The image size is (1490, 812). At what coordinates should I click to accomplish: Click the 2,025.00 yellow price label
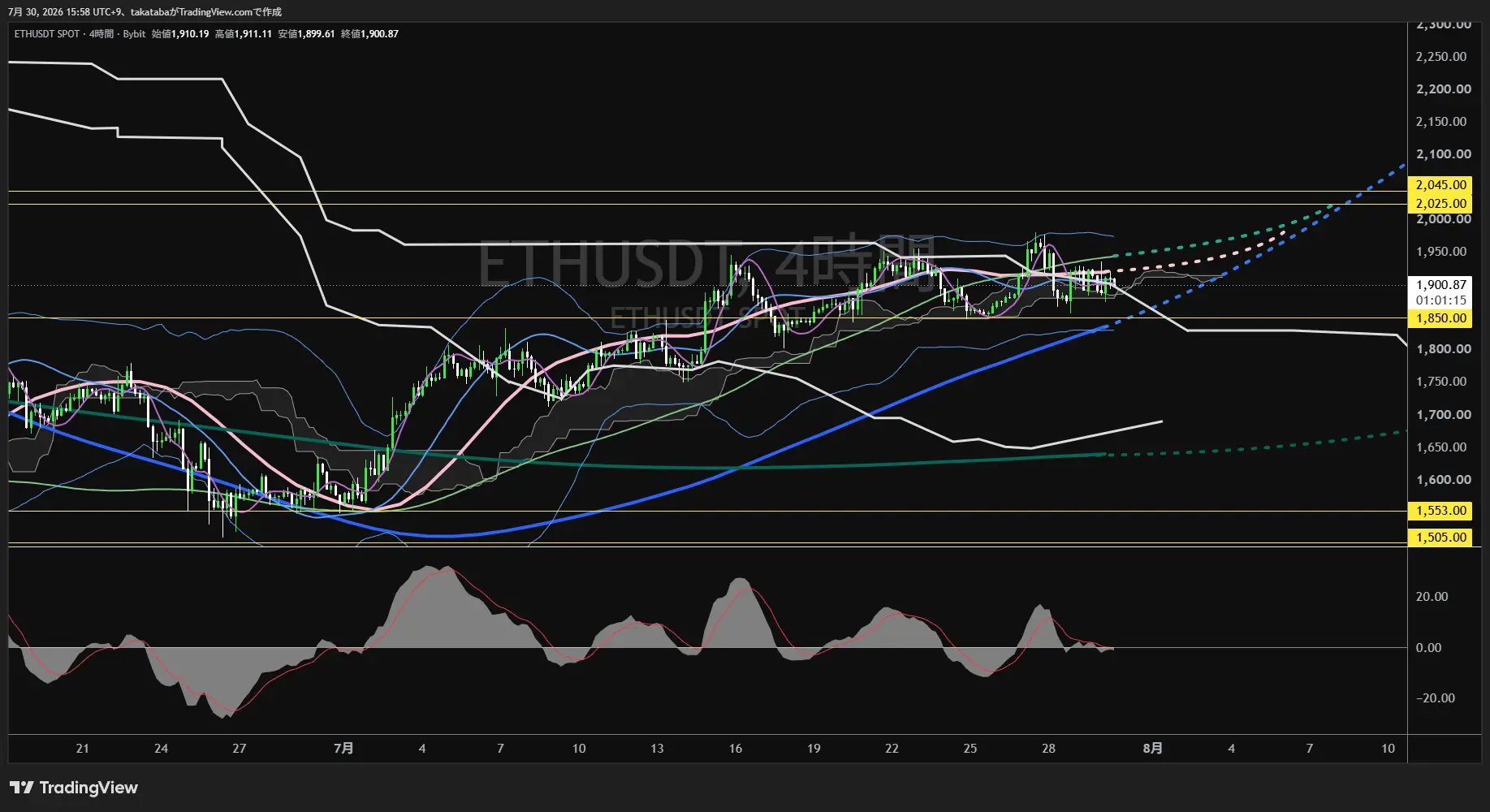tap(1440, 204)
